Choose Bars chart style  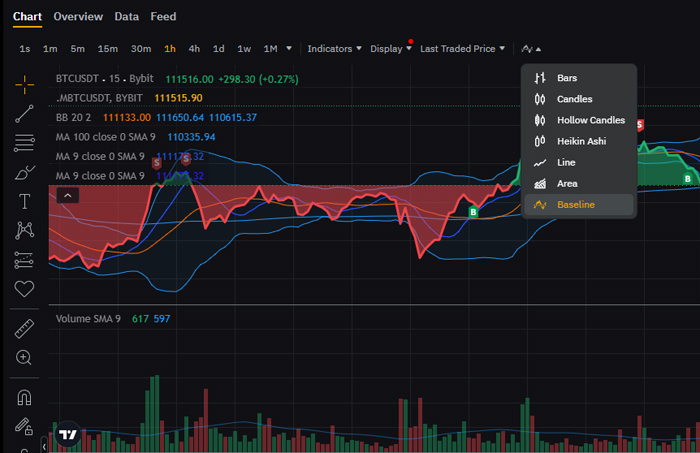tap(579, 78)
